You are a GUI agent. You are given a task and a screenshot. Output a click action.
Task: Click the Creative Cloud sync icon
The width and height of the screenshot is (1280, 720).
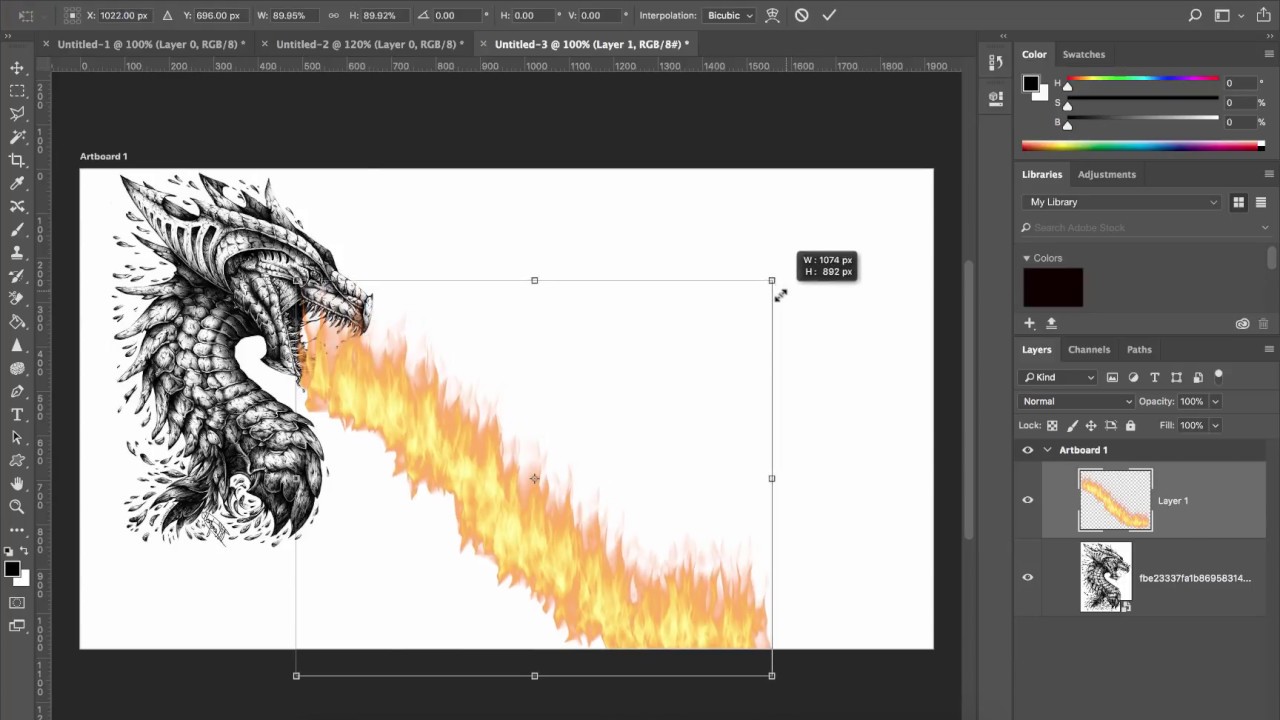(1242, 323)
